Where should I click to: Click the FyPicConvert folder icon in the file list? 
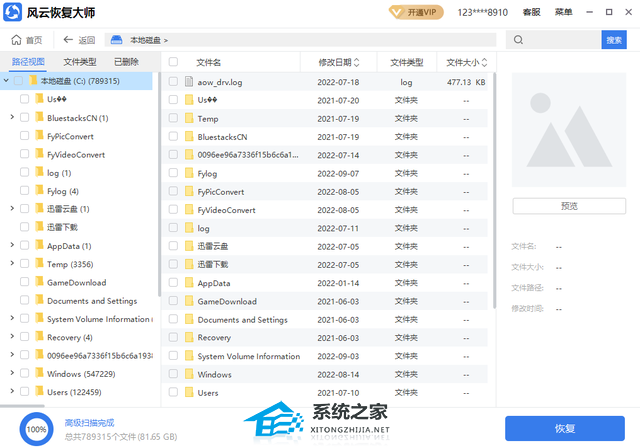tap(189, 191)
